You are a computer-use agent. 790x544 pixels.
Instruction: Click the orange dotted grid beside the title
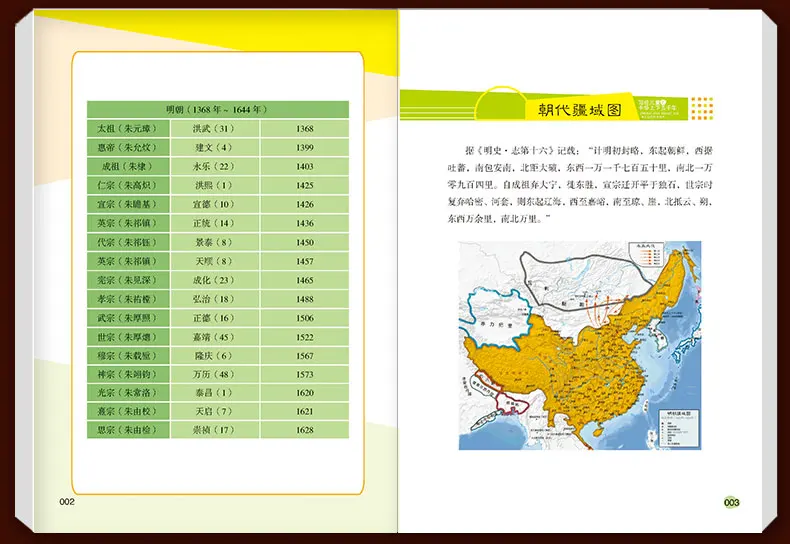(x=702, y=108)
